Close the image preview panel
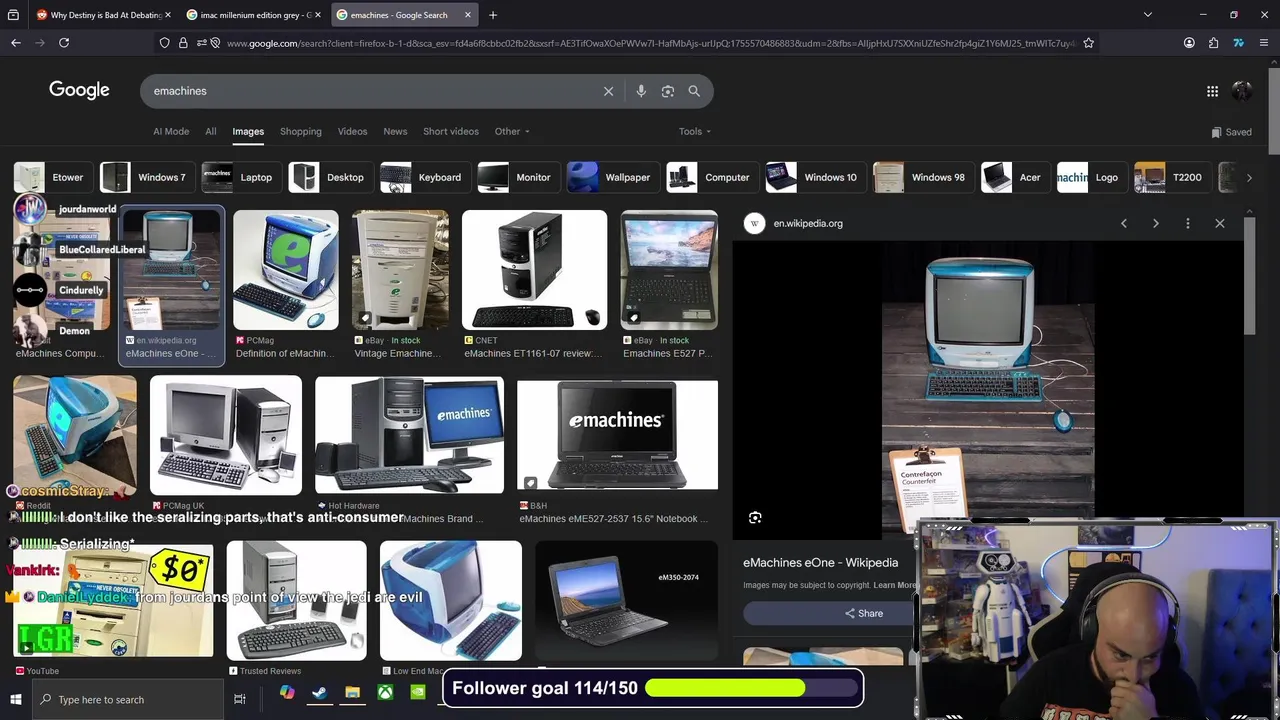The height and width of the screenshot is (720, 1280). (1220, 223)
